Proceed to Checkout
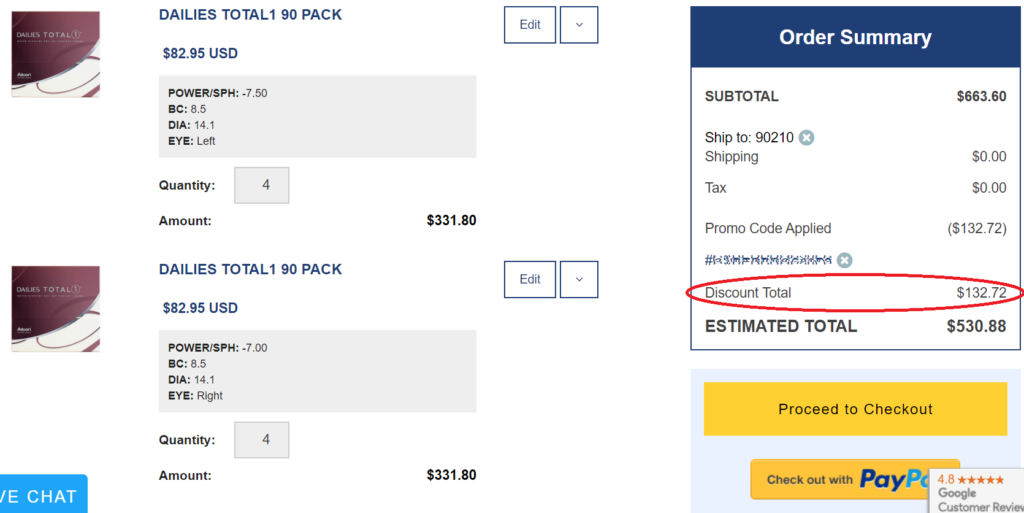The width and height of the screenshot is (1024, 513). click(855, 409)
